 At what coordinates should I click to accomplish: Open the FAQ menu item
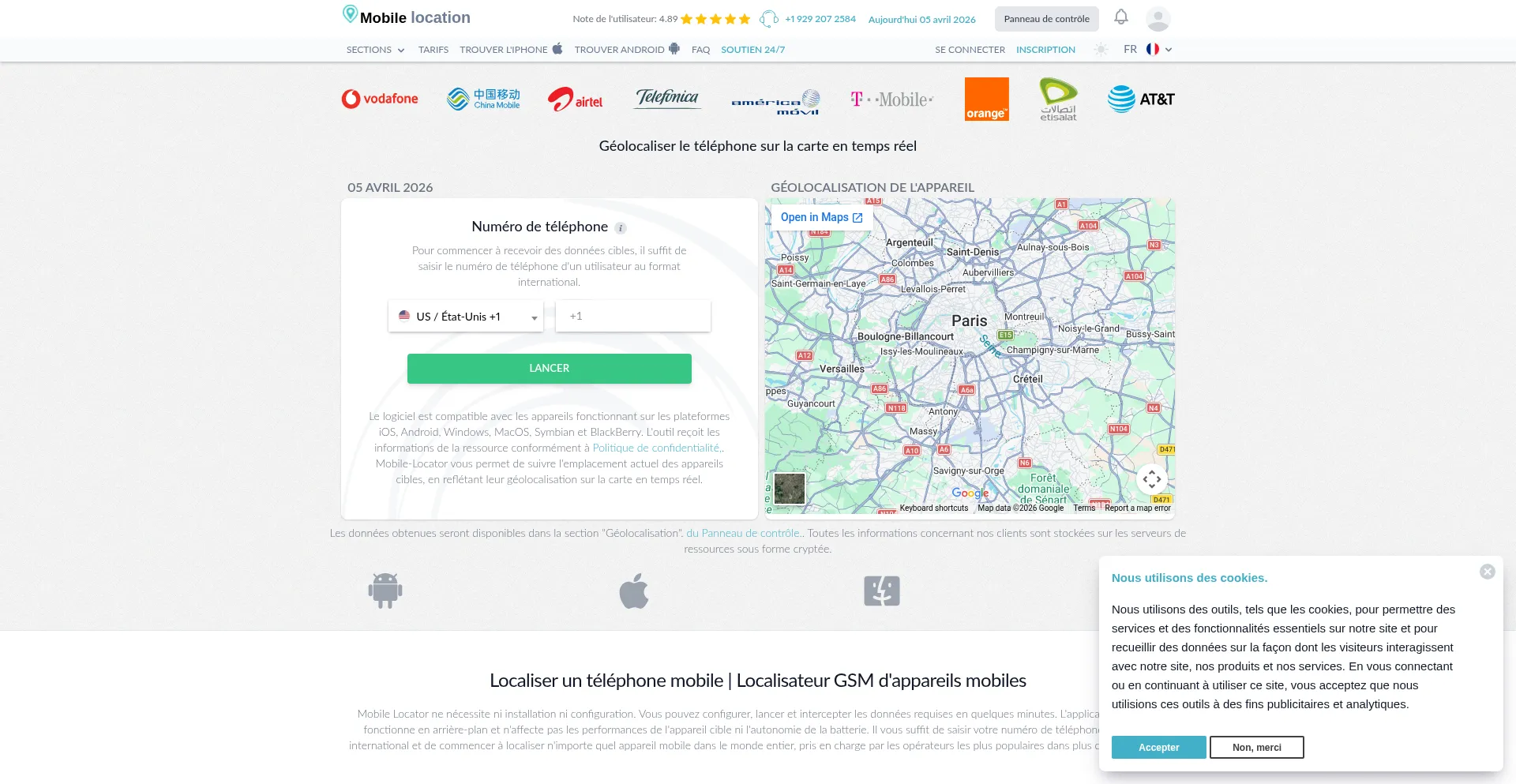[x=701, y=50]
